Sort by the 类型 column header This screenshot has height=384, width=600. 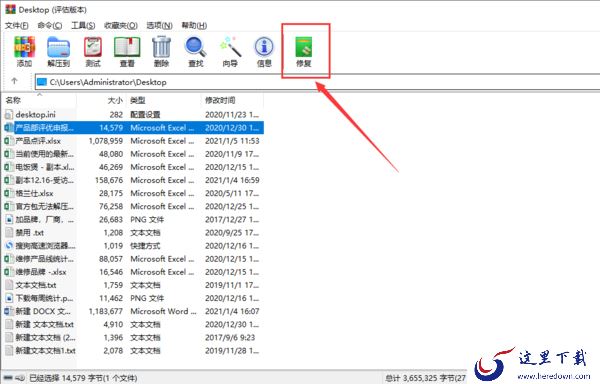coord(163,100)
